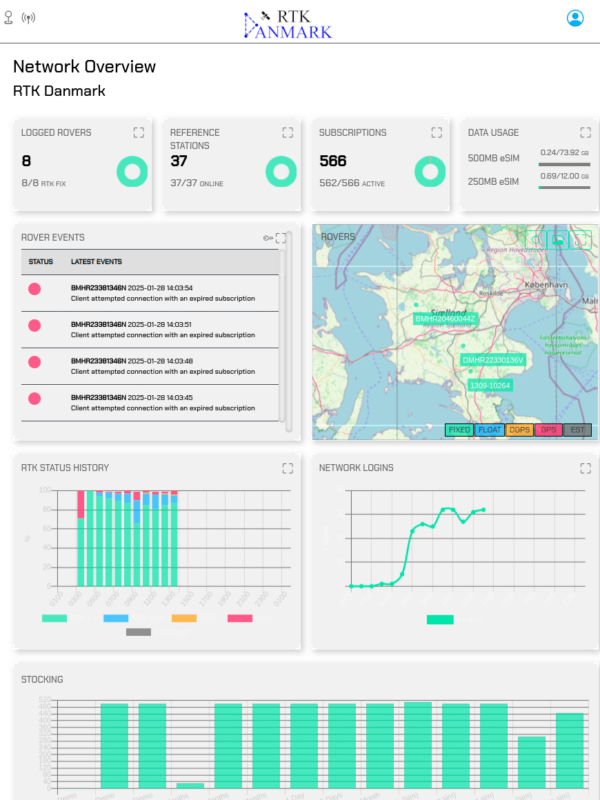This screenshot has width=600, height=800.
Task: Select rover DMHR22330136V on the map
Action: pos(492,360)
